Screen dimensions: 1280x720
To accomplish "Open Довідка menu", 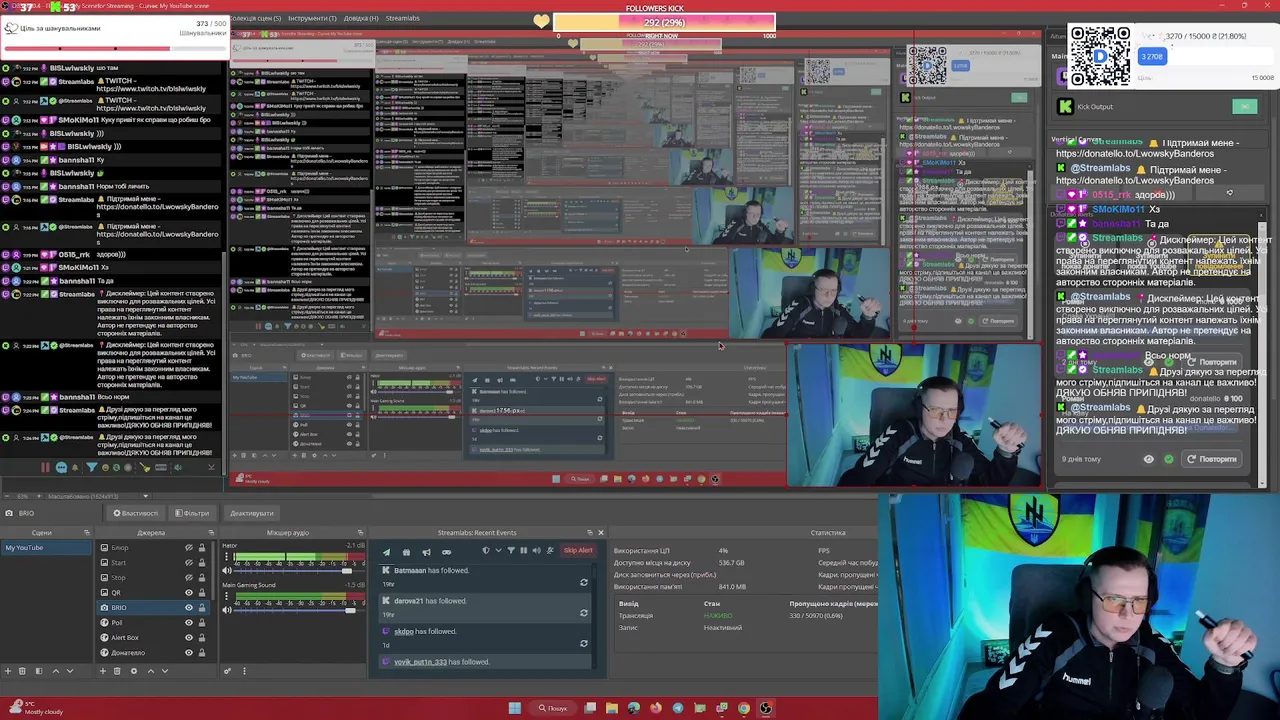I will click(x=360, y=18).
